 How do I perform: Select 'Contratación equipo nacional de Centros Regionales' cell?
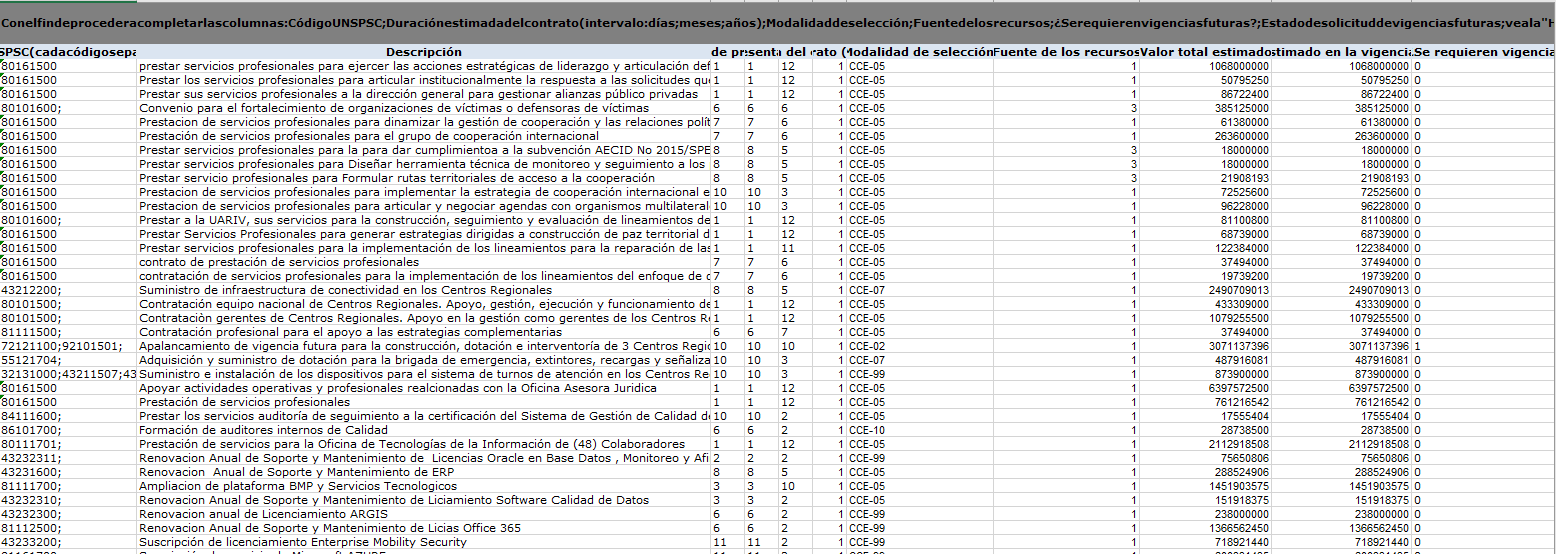point(424,303)
